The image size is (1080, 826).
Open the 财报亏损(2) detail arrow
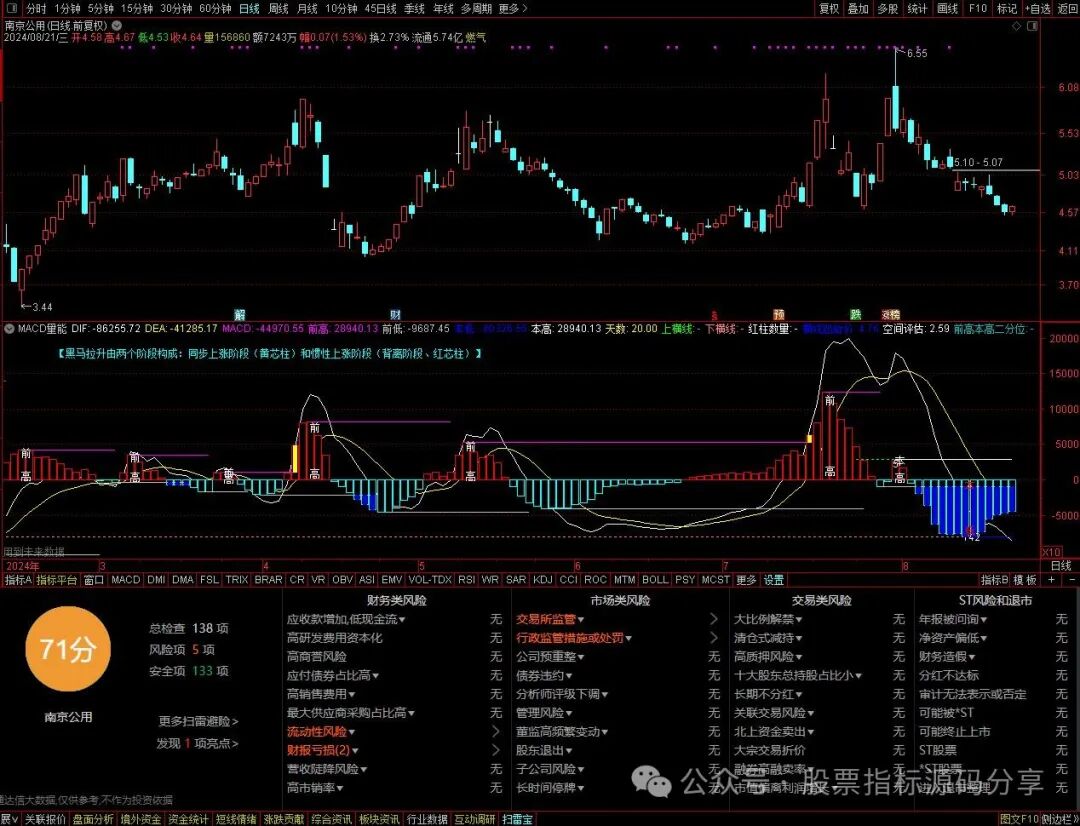[x=496, y=750]
